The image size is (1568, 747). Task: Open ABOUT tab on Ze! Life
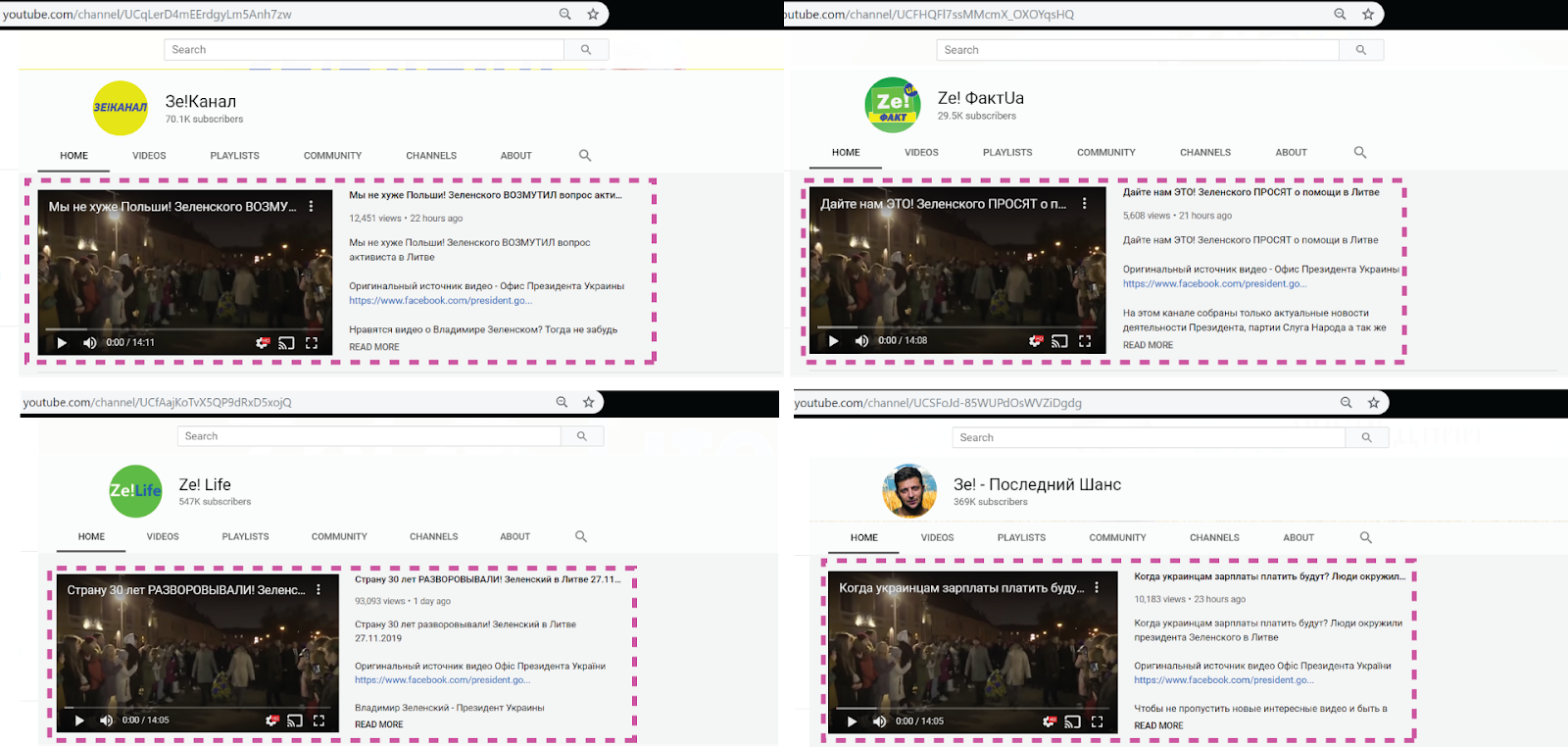(x=515, y=537)
